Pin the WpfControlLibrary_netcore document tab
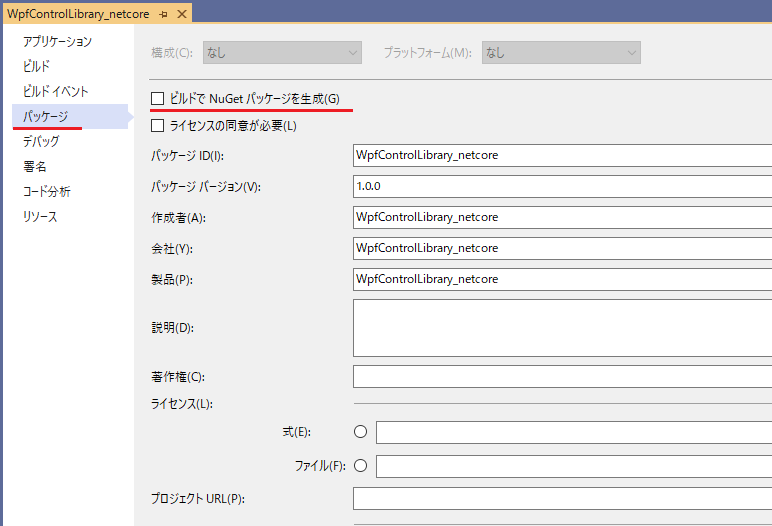 coord(163,14)
